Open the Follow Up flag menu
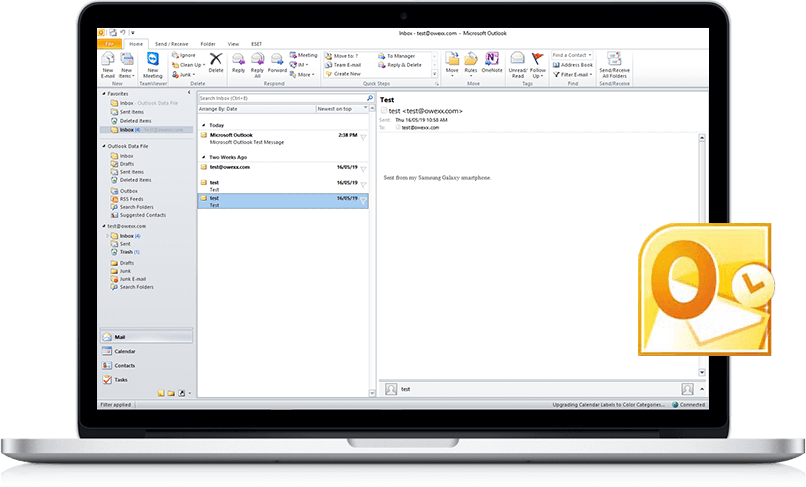Image resolution: width=806 pixels, height=487 pixels. pos(538,65)
